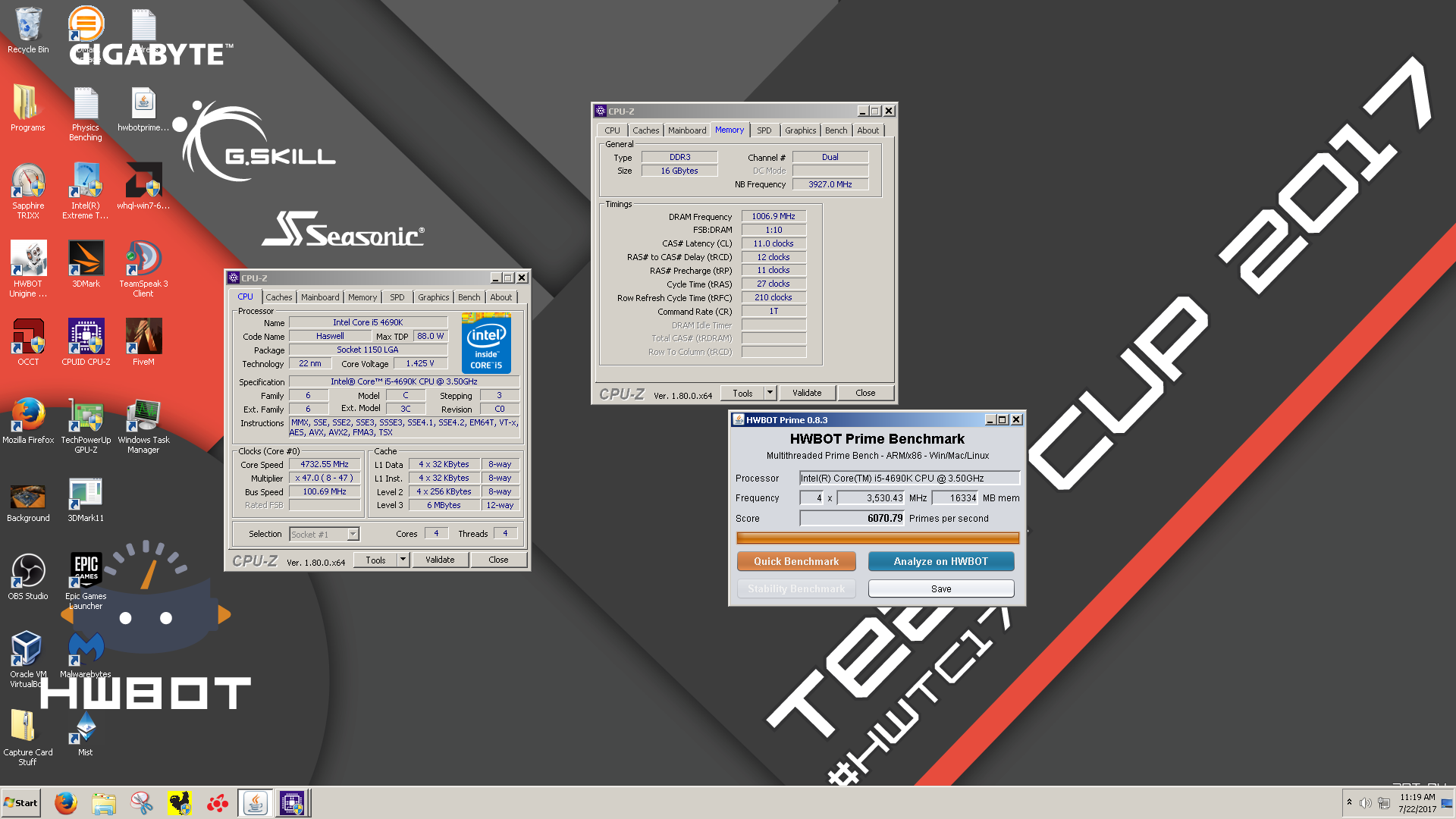The image size is (1456, 819).
Task: Click the MB mem field showing 16334
Action: [956, 498]
